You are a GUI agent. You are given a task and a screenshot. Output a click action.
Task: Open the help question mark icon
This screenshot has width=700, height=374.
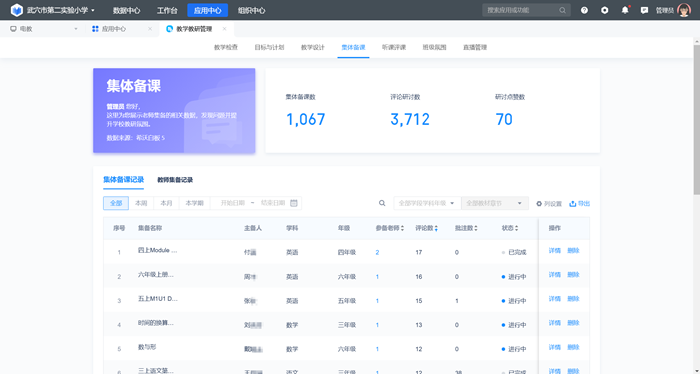click(x=584, y=10)
